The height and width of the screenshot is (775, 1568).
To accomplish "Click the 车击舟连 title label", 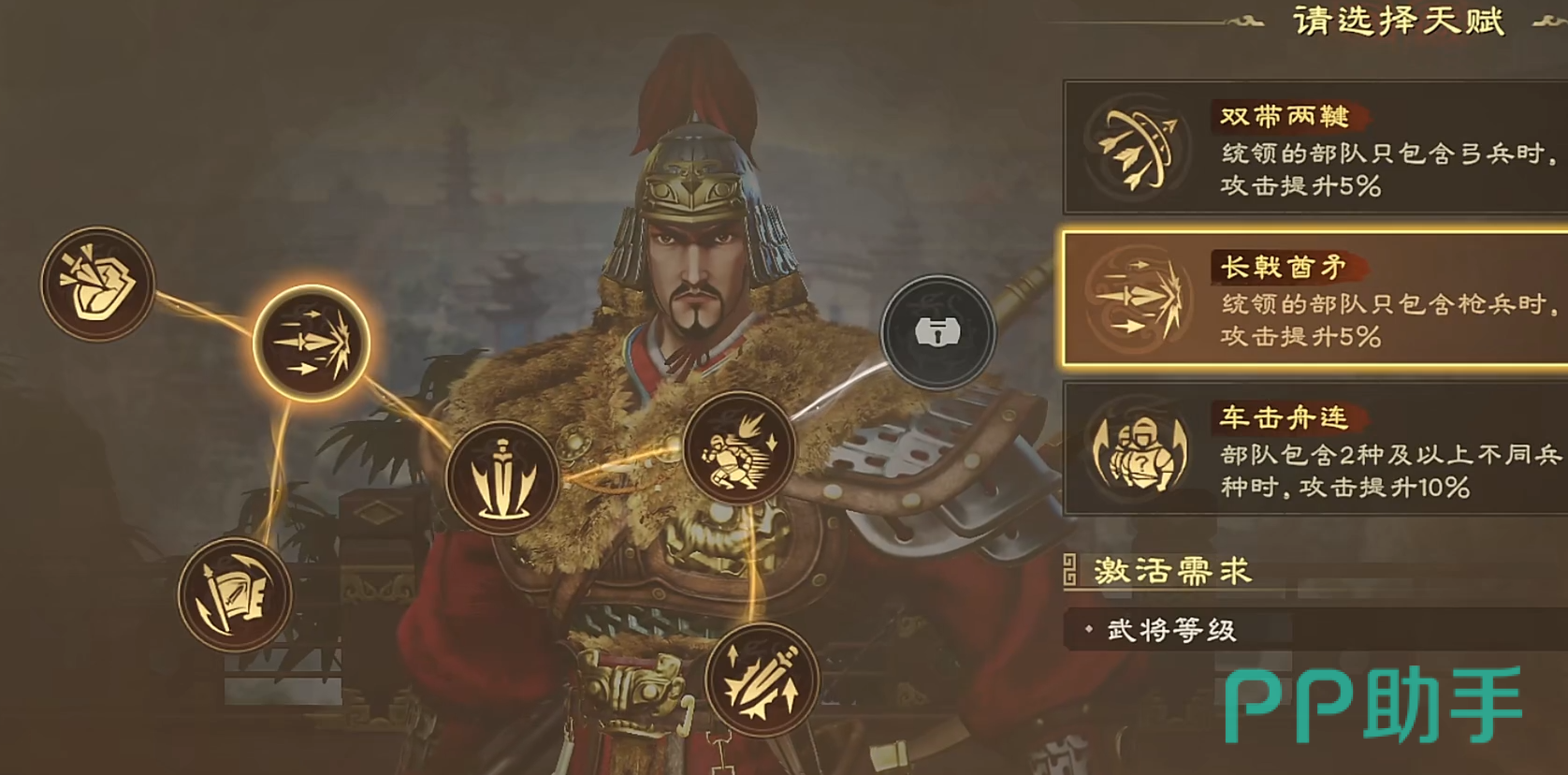I will point(1284,417).
